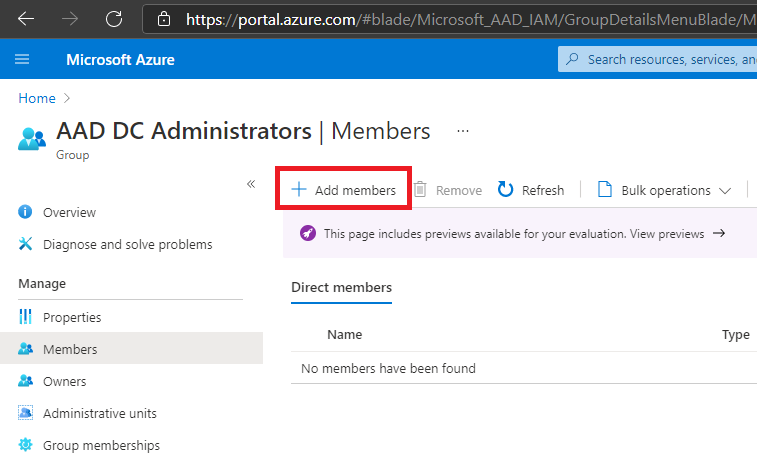Click the breadcrumb chevron after Home

tap(67, 98)
